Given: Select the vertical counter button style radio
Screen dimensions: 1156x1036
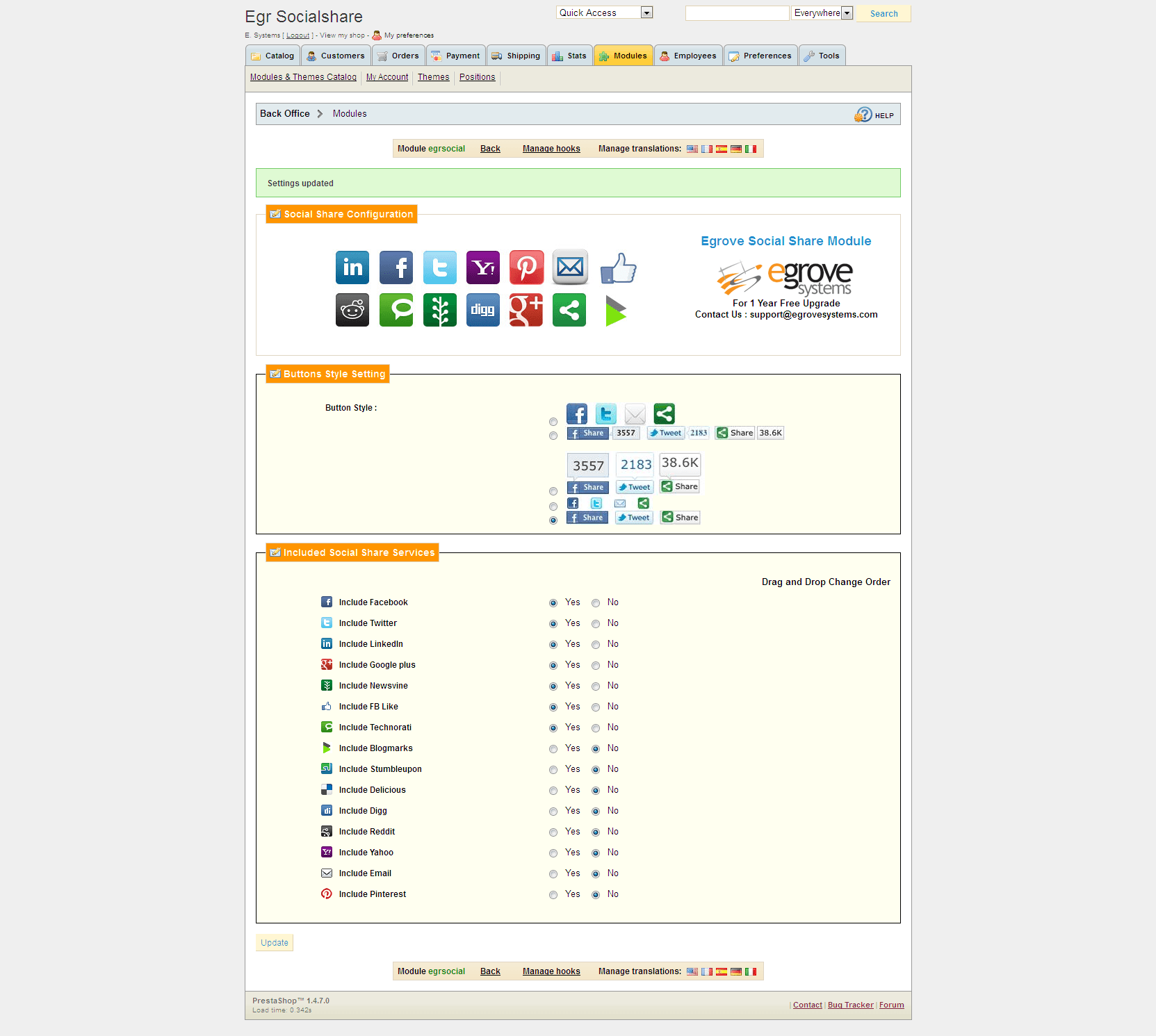Looking at the screenshot, I should (x=553, y=491).
